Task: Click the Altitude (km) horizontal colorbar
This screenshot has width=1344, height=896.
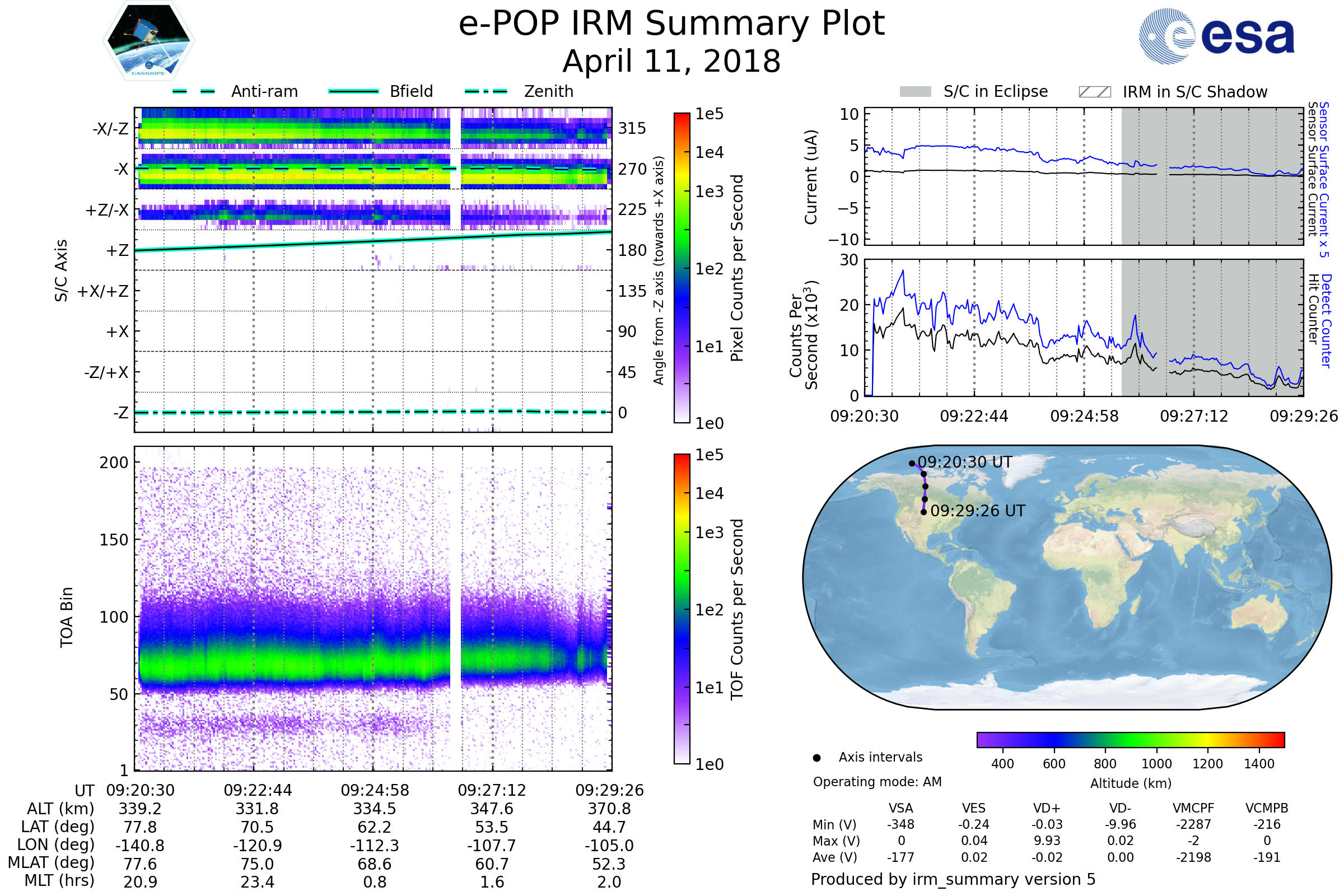Action: pos(1130,739)
